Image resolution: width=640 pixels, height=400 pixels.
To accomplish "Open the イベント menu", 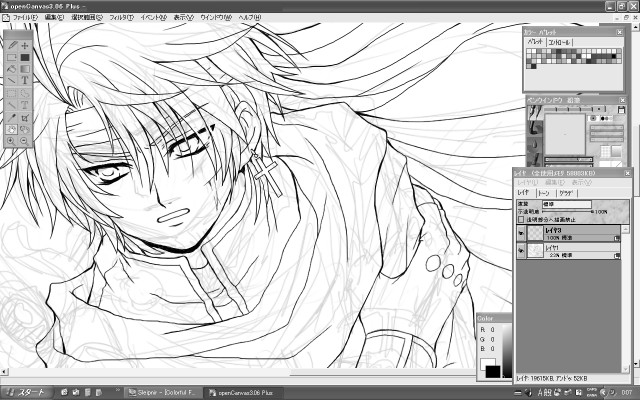I will tap(153, 18).
